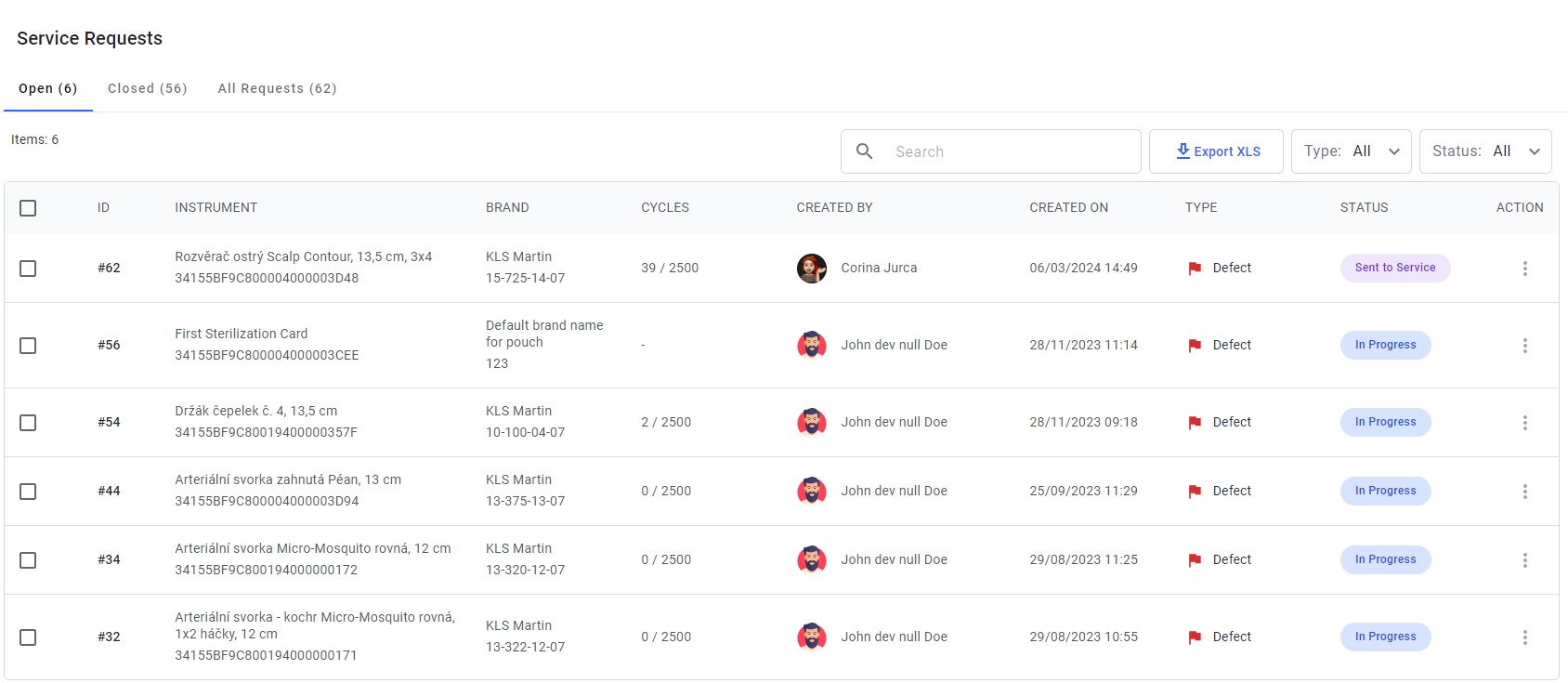Check the box for request #56

28,346
